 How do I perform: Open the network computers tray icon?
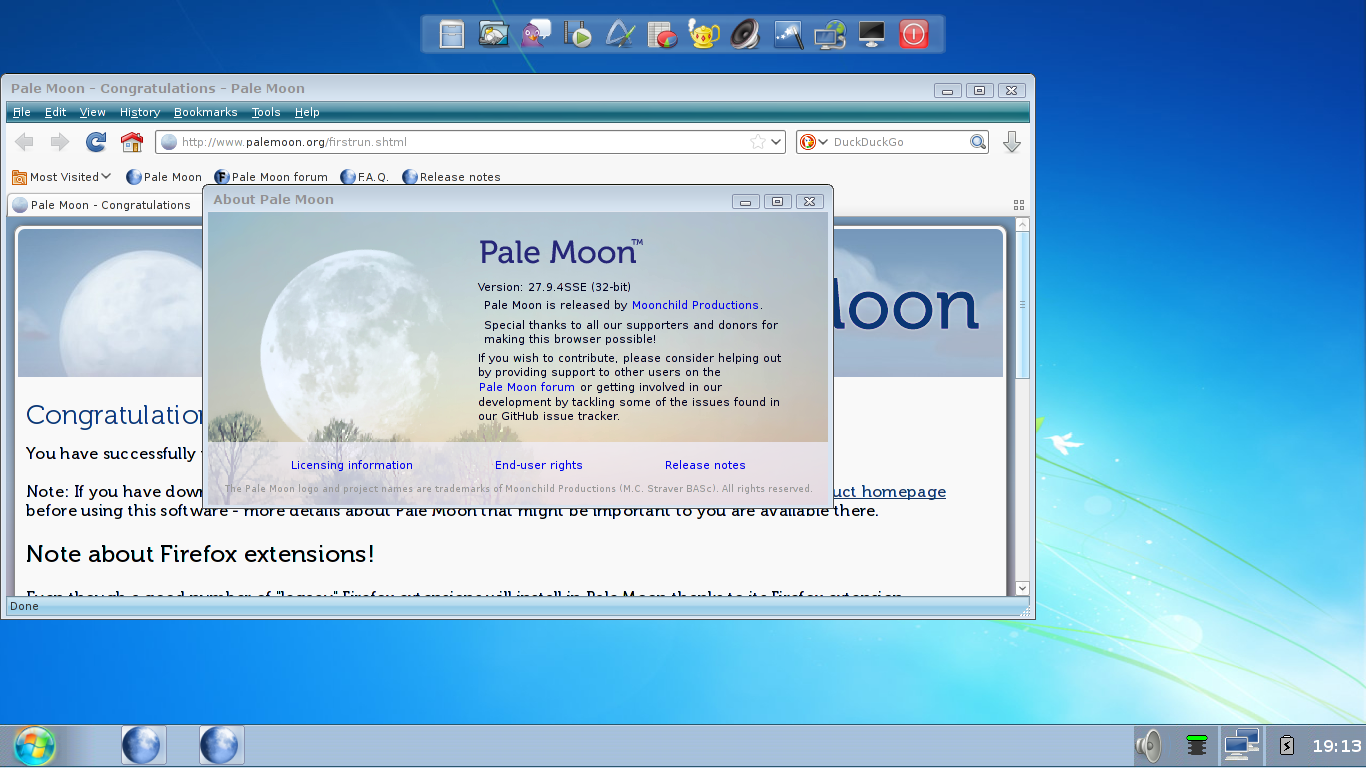click(1241, 745)
